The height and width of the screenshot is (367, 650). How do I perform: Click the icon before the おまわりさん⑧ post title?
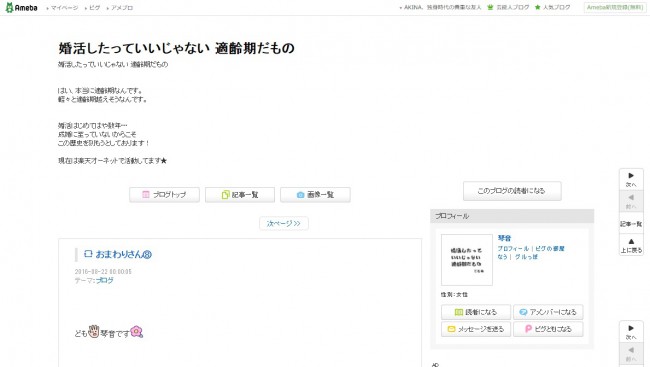[88, 254]
